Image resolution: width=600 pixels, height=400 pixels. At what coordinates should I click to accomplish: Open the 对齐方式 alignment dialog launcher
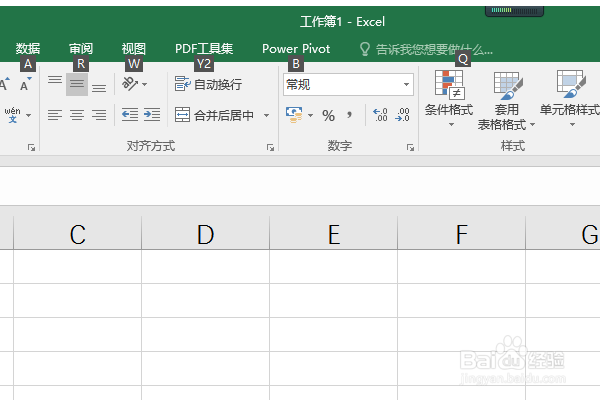point(270,147)
